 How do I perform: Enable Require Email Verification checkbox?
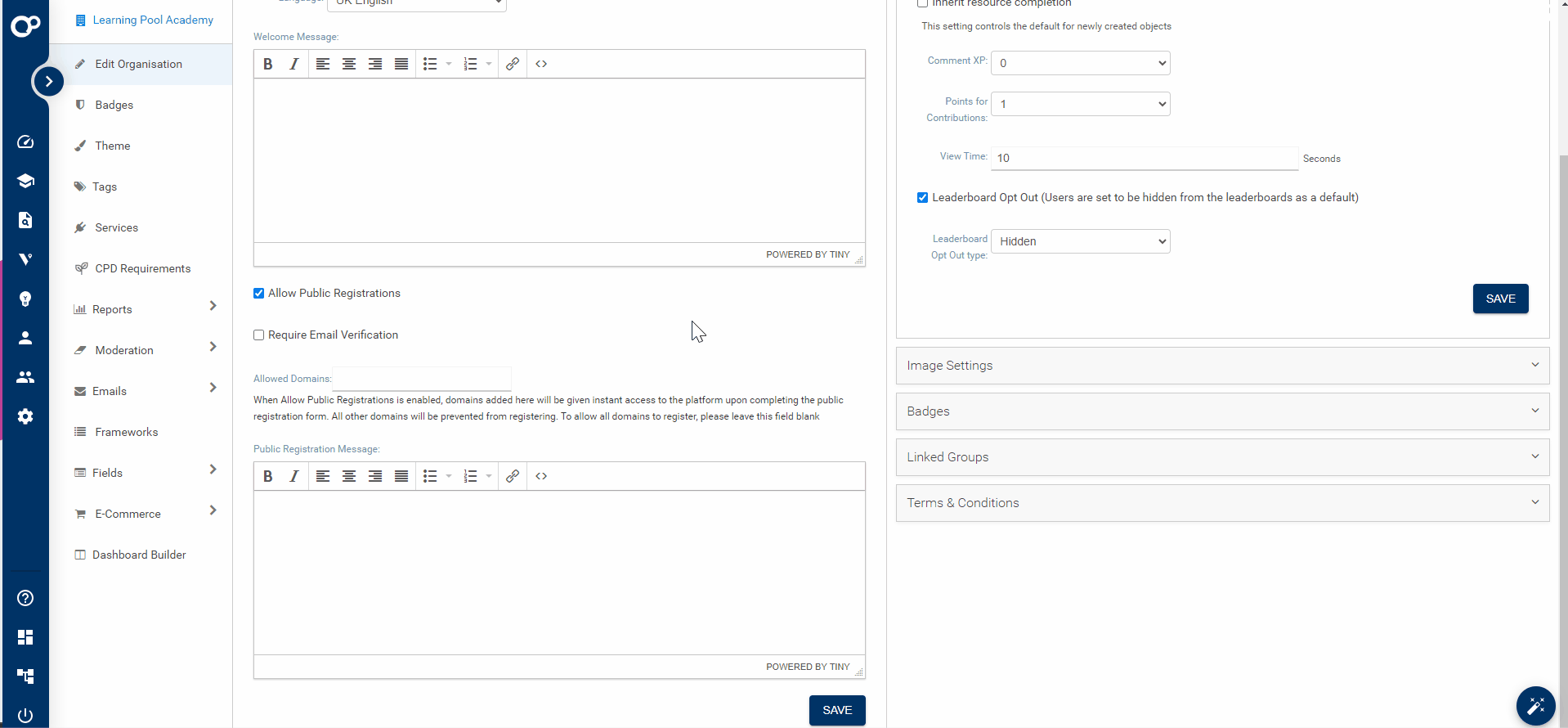click(x=259, y=335)
